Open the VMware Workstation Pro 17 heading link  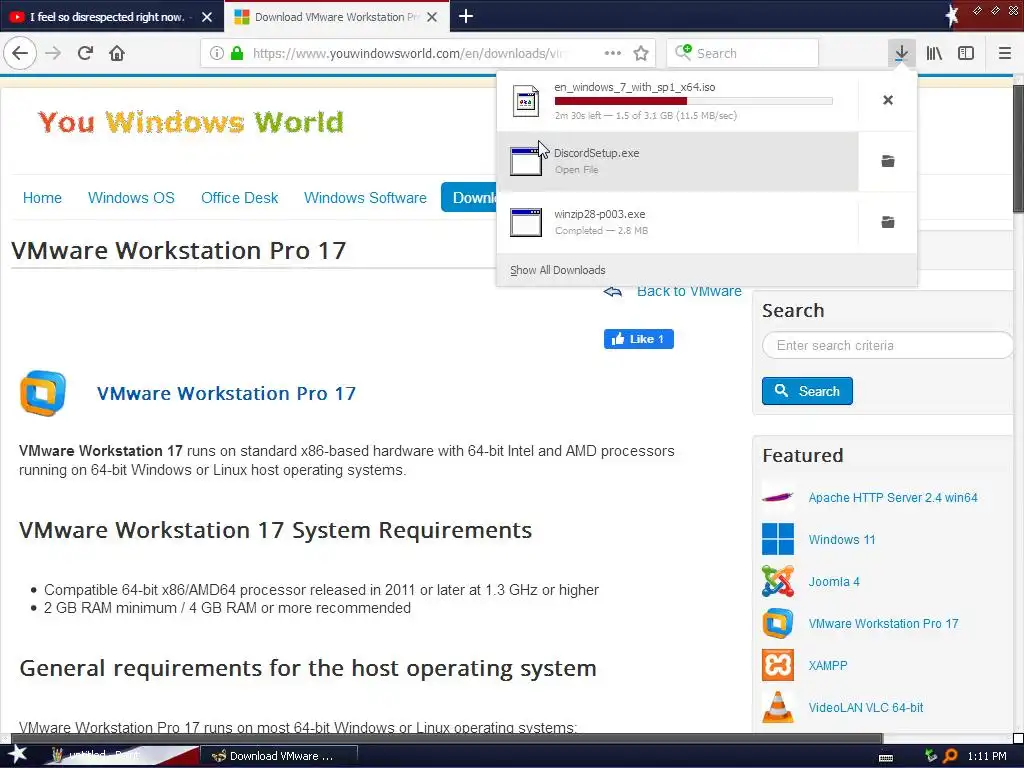point(226,393)
